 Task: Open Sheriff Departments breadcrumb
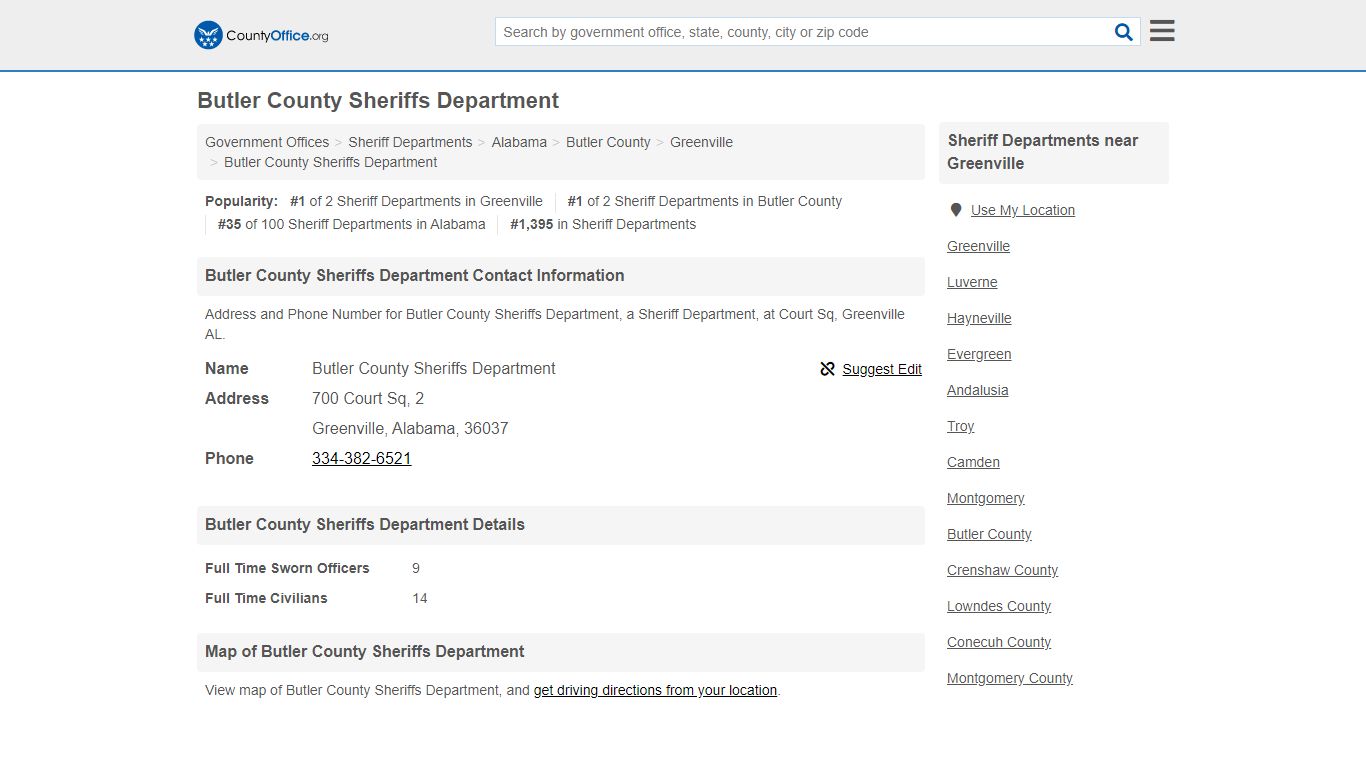click(x=410, y=142)
